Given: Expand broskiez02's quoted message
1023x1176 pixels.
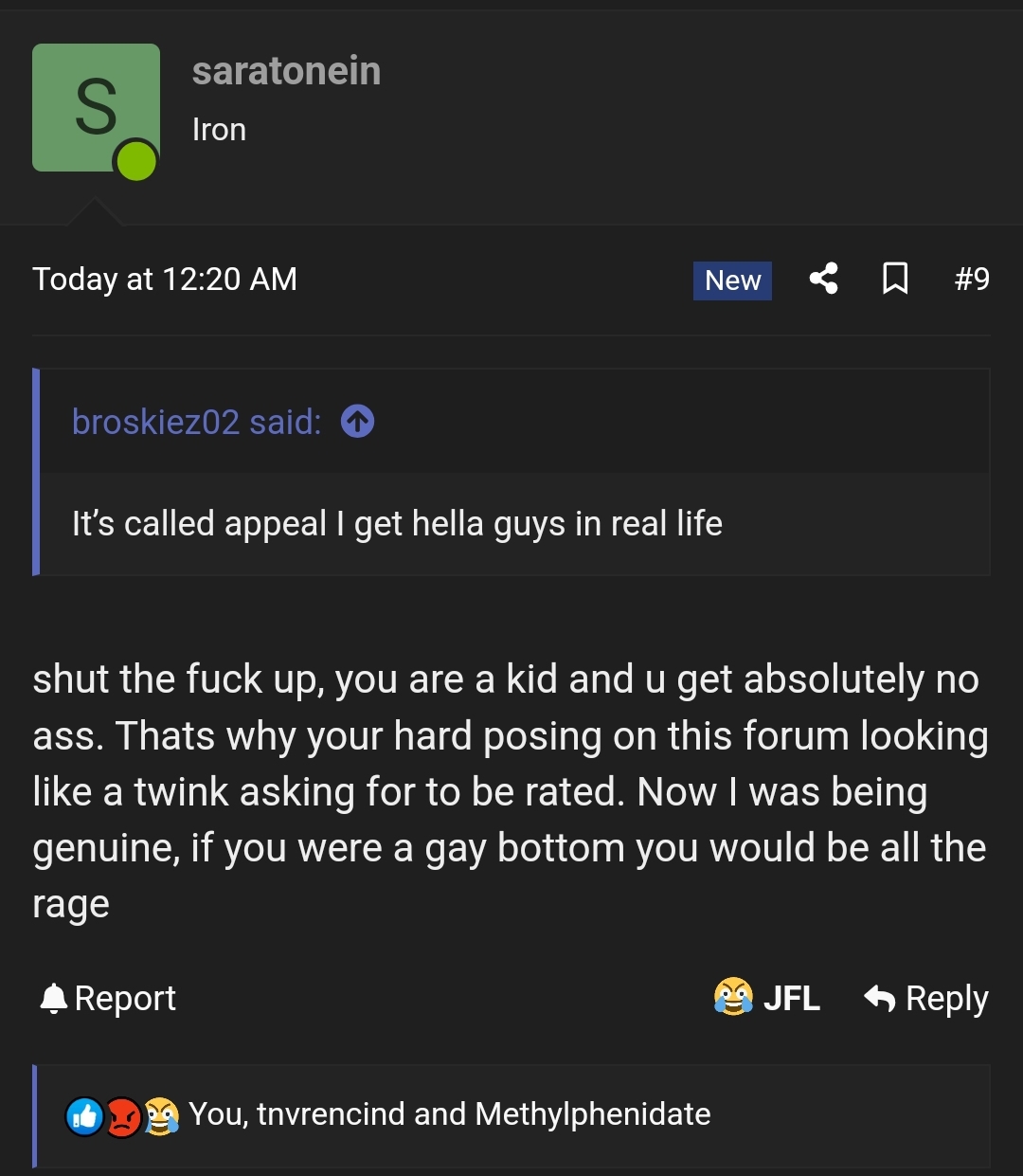Looking at the screenshot, I should (x=398, y=522).
